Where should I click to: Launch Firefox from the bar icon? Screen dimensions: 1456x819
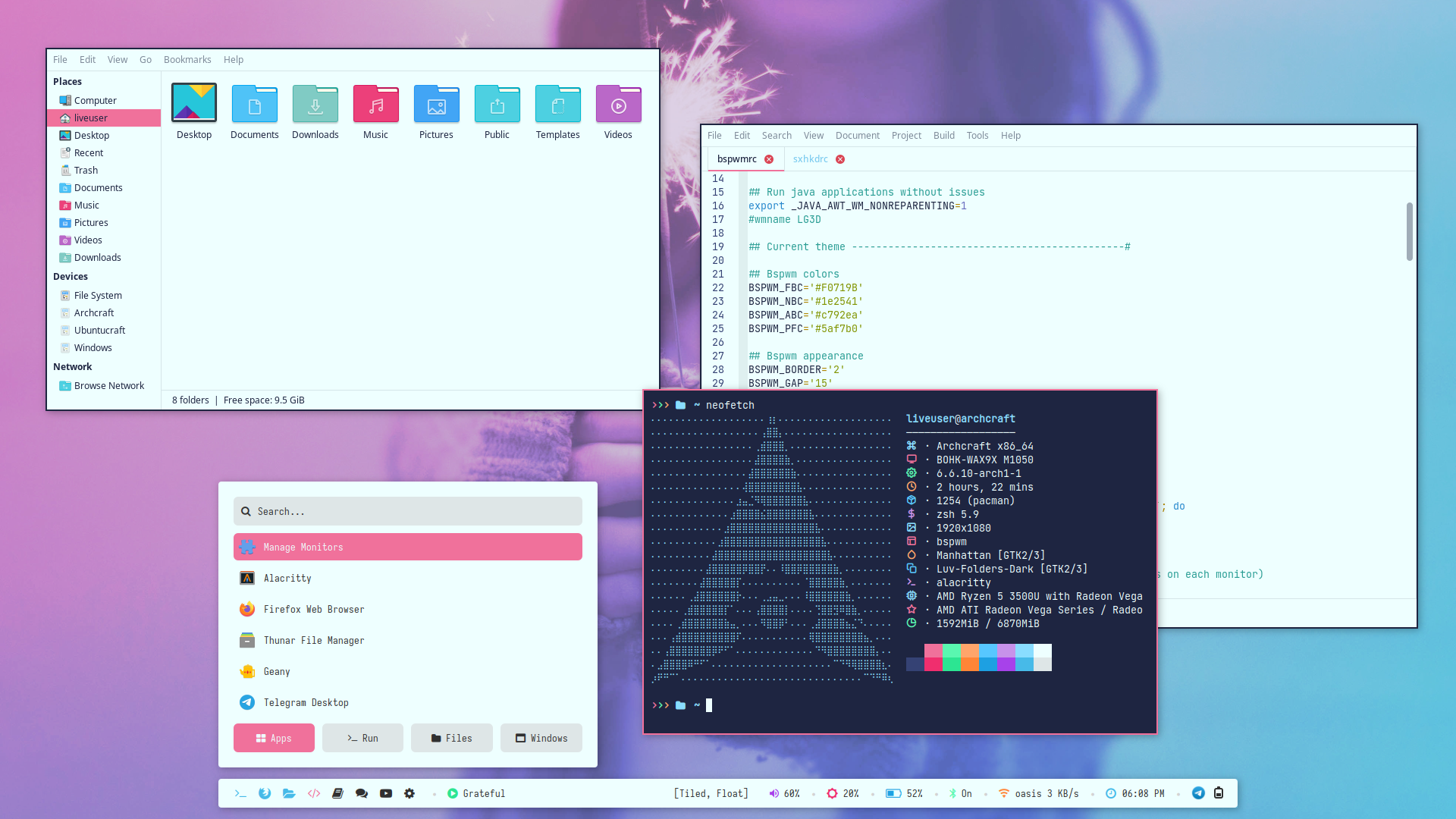point(265,793)
